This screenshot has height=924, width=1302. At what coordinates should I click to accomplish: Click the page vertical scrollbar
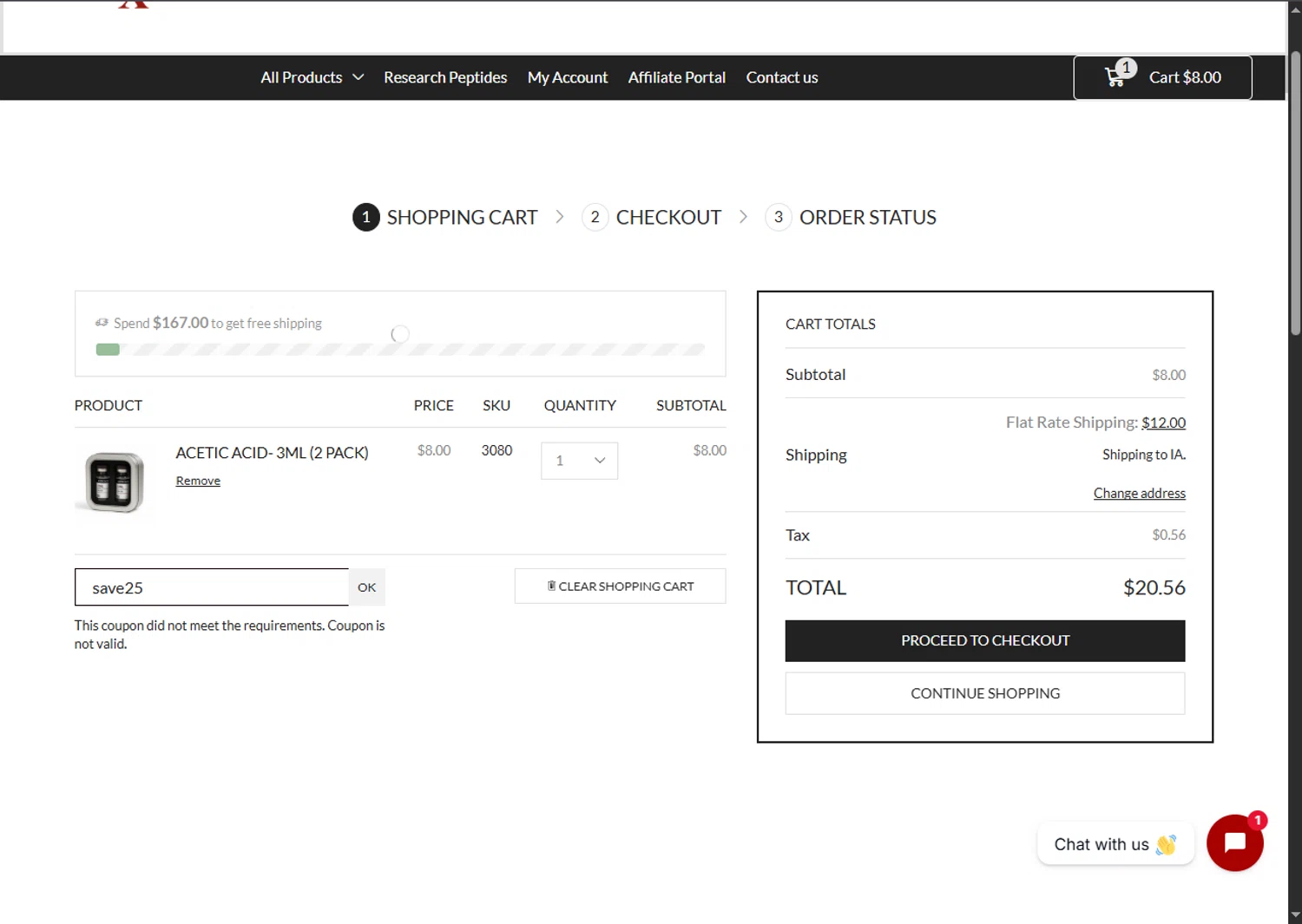pyautogui.click(x=1295, y=193)
